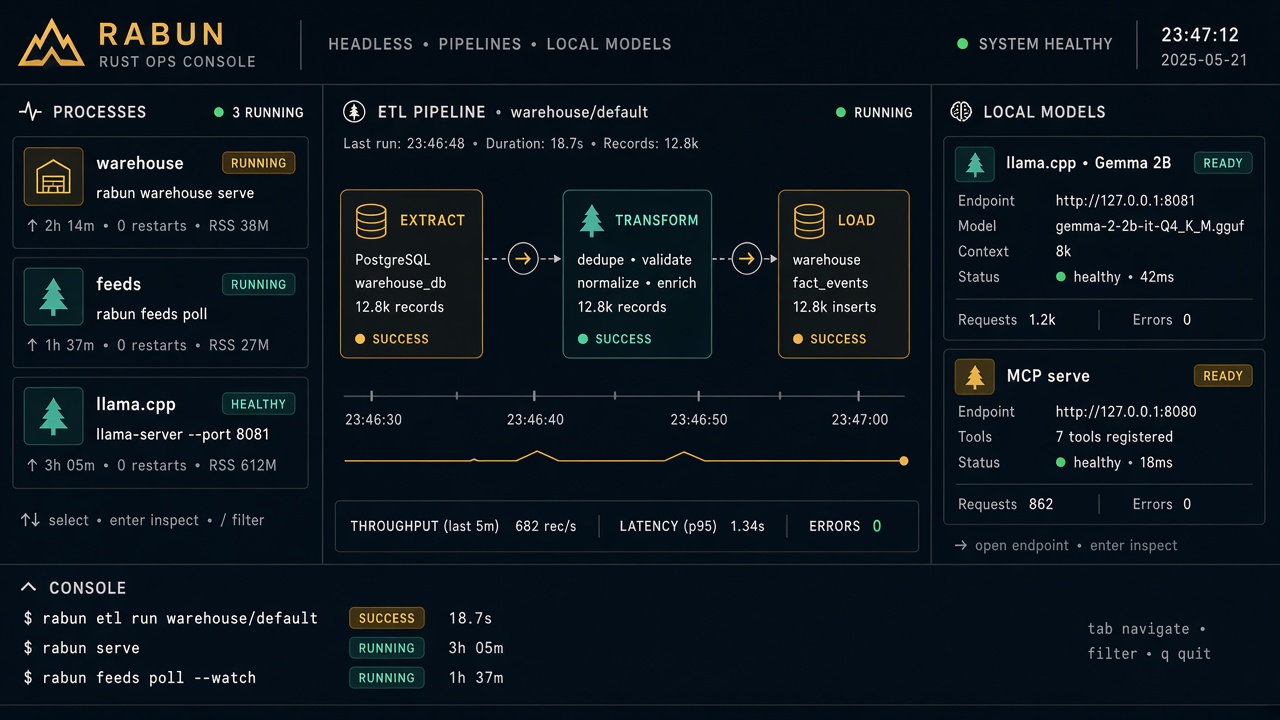Click the '7 tools registered' value
Screen dimensions: 1280x720
[x=1115, y=437]
